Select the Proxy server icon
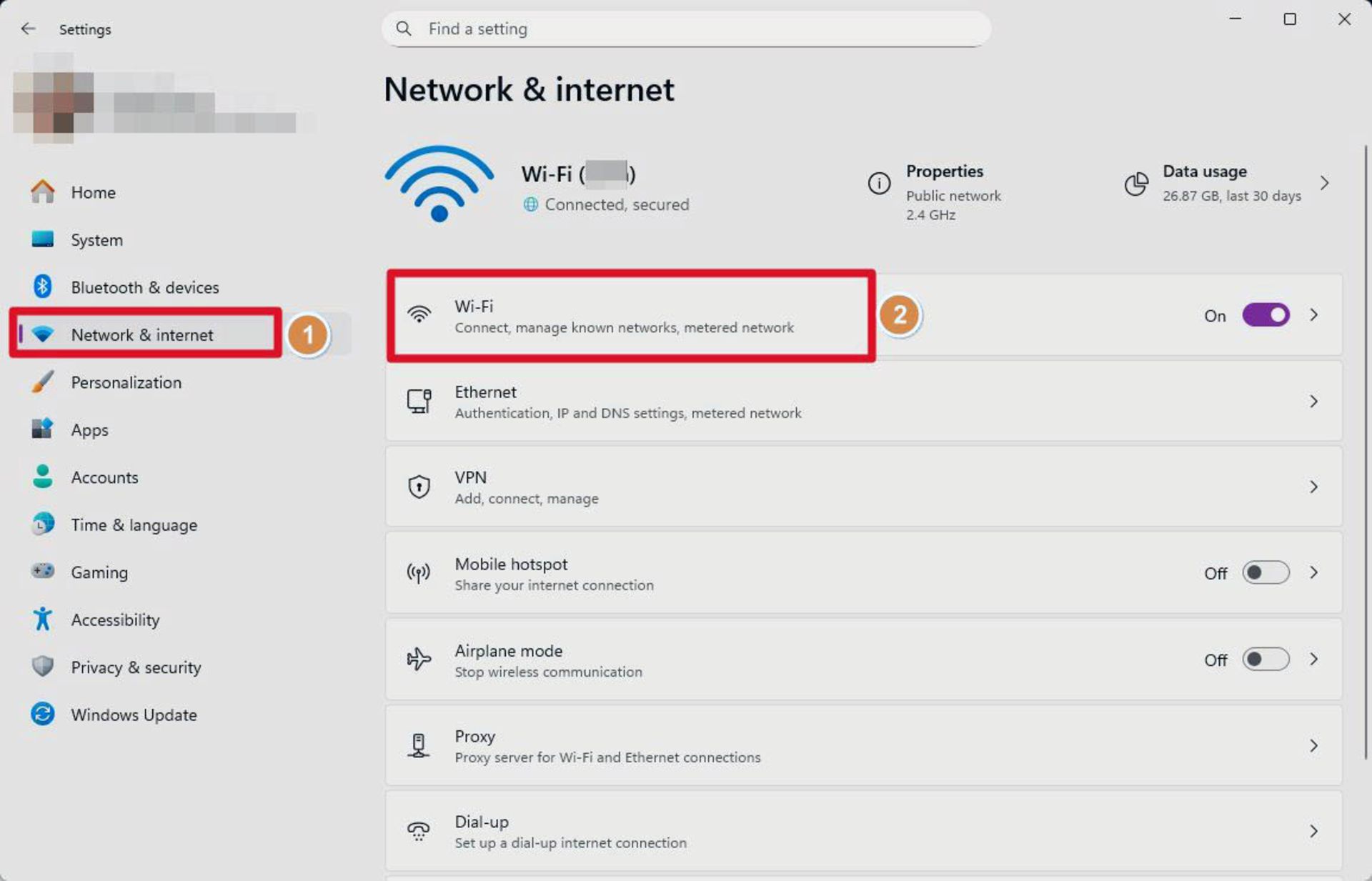 tap(418, 745)
